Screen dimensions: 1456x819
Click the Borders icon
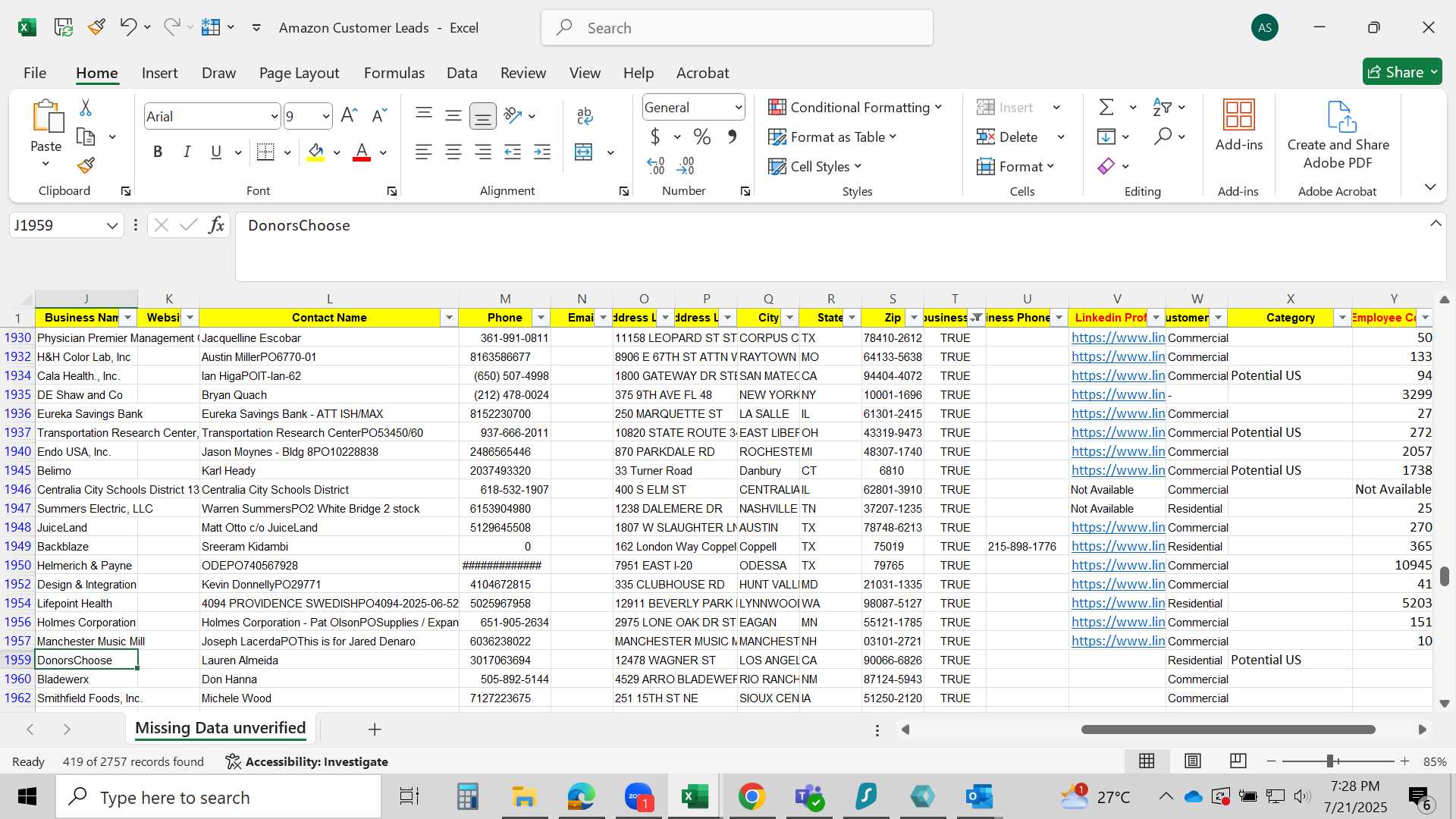pos(265,152)
